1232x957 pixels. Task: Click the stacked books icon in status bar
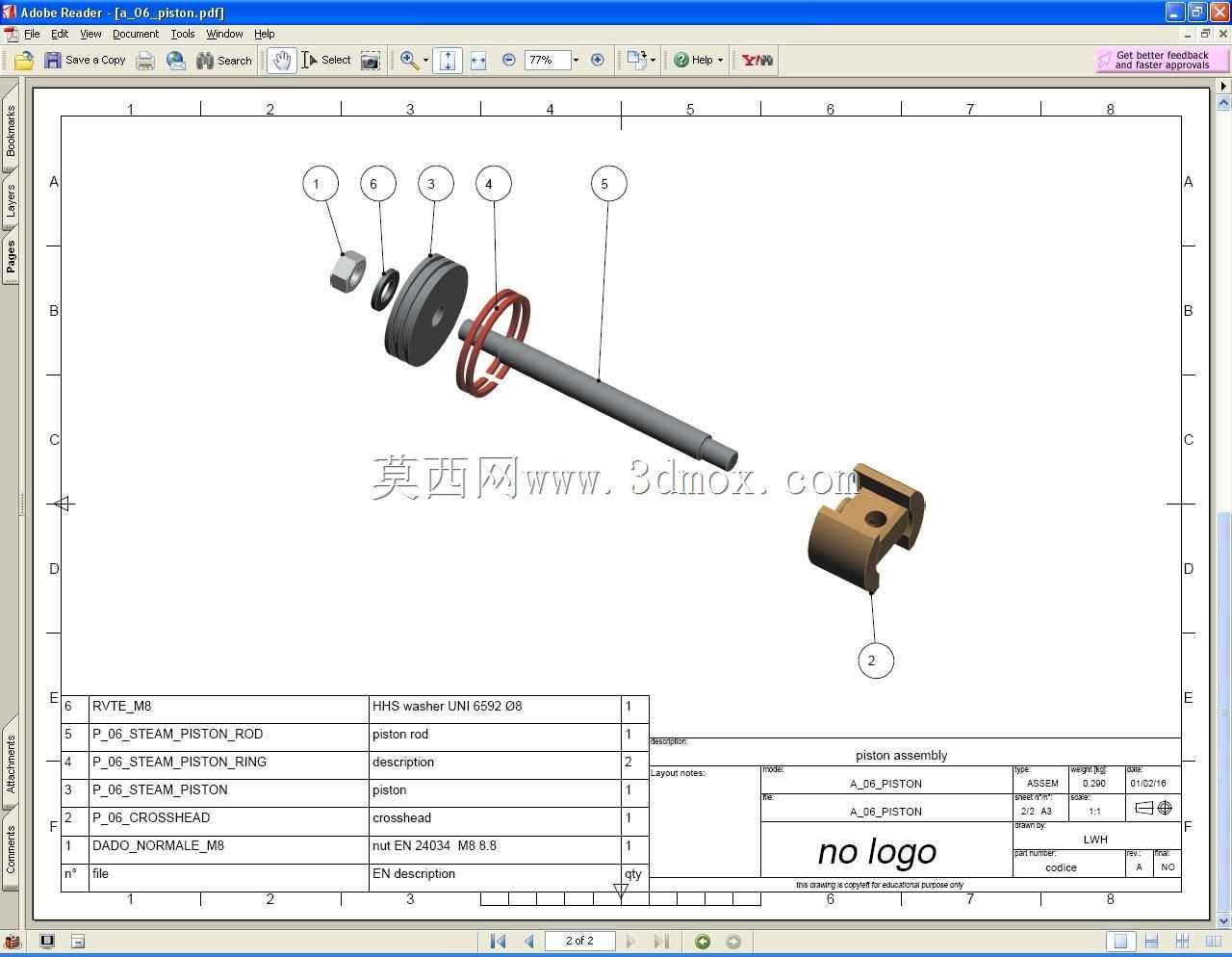coord(13,942)
